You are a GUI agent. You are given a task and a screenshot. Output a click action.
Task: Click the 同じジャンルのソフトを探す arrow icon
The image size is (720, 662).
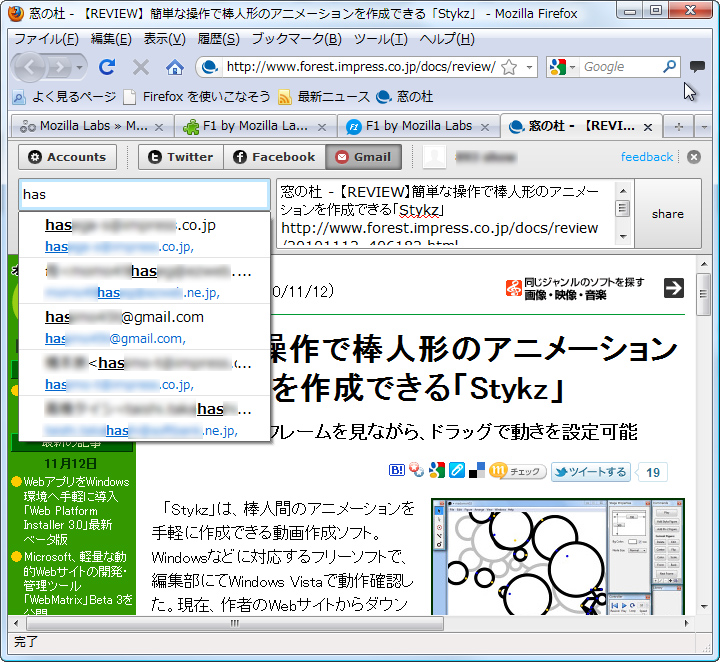[674, 288]
